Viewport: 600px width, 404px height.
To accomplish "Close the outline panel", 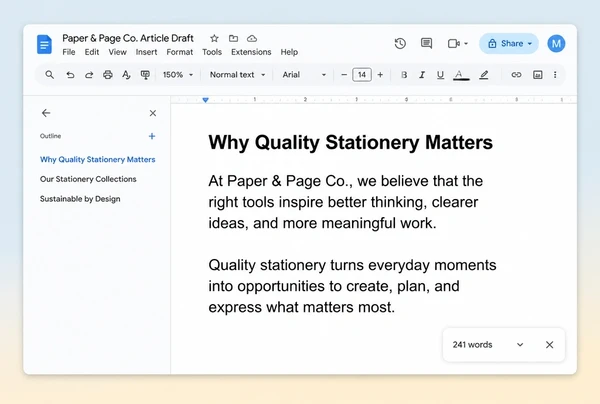I will pos(153,113).
